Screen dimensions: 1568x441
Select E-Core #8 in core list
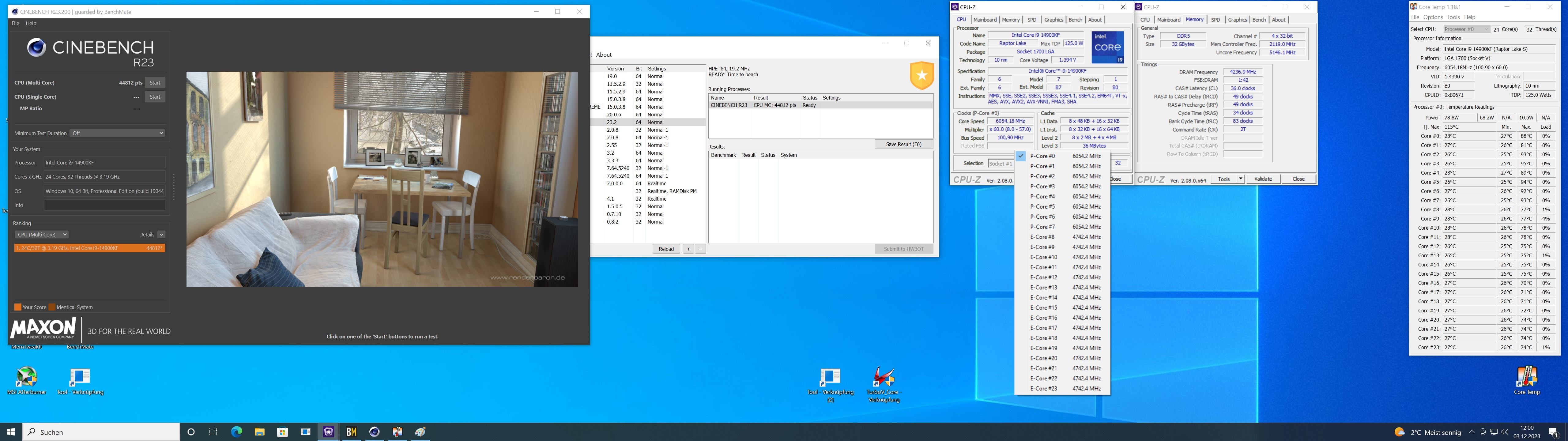1062,237
